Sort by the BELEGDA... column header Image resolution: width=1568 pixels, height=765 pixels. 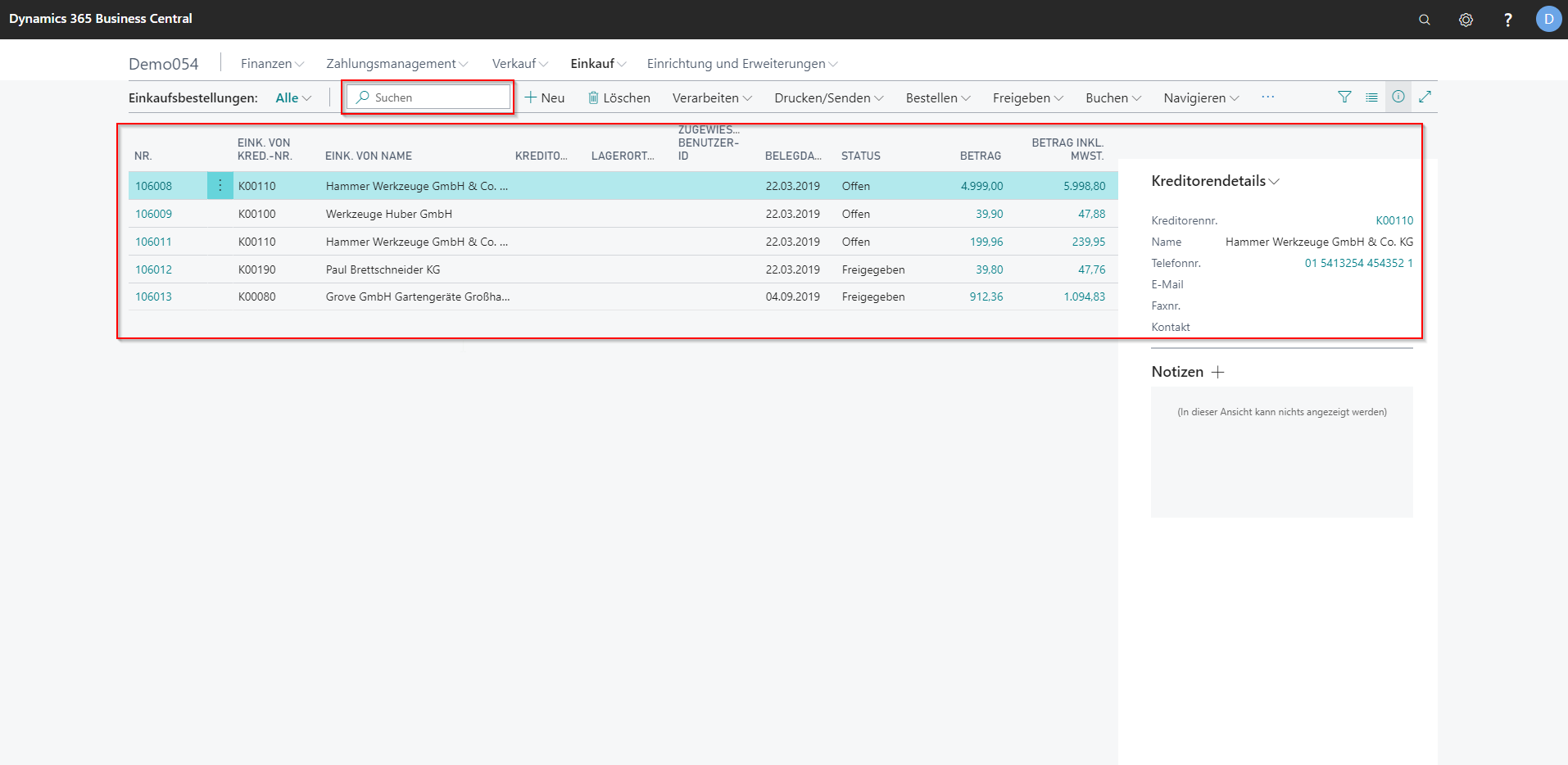[x=793, y=156]
